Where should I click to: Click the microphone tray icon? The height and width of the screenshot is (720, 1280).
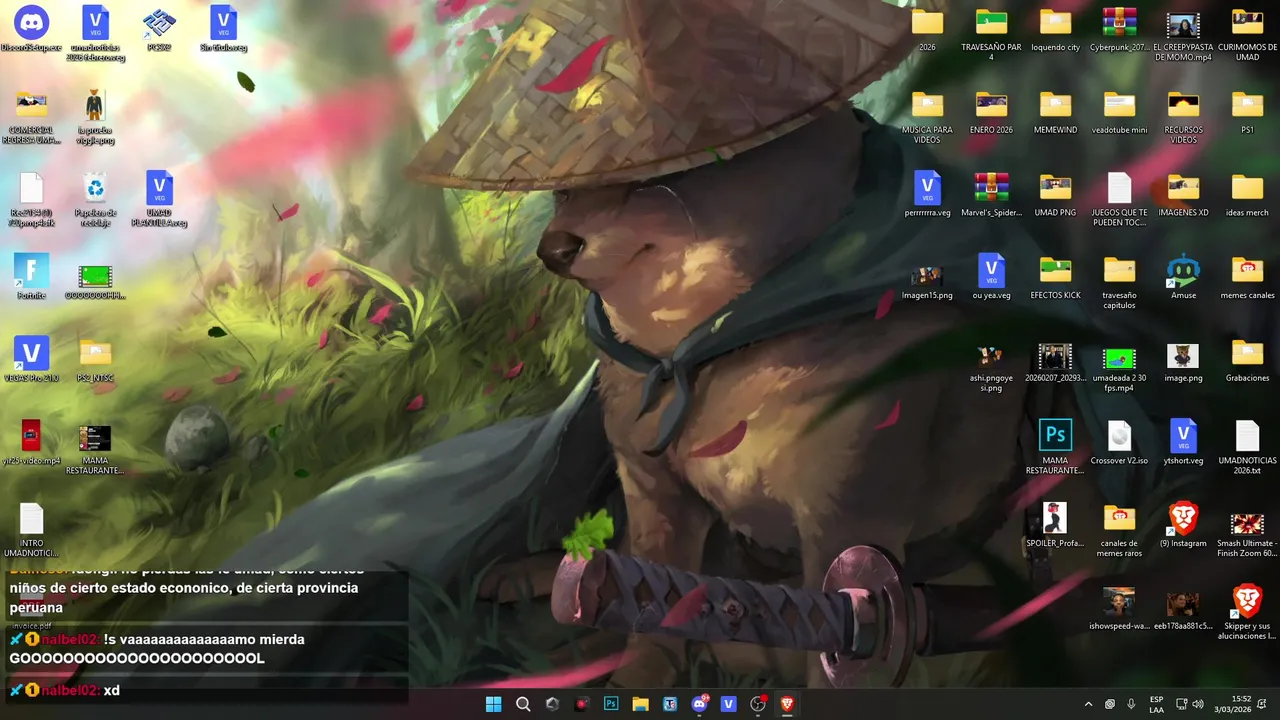tap(1131, 704)
